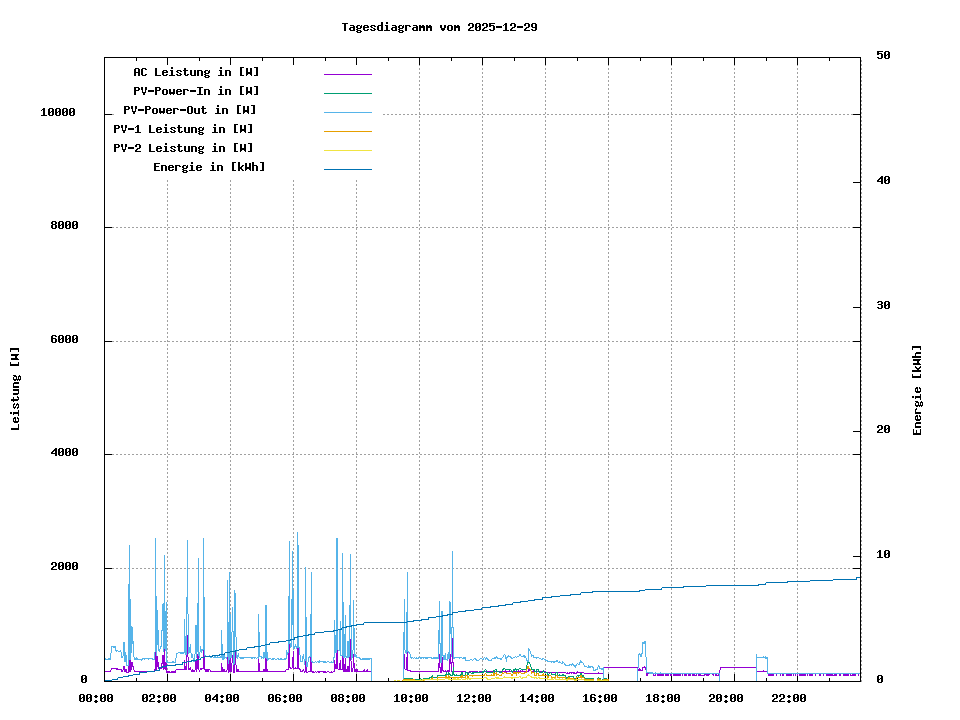The width and height of the screenshot is (960, 720).
Task: Click the Energie [kWh] right axis title
Action: [917, 390]
